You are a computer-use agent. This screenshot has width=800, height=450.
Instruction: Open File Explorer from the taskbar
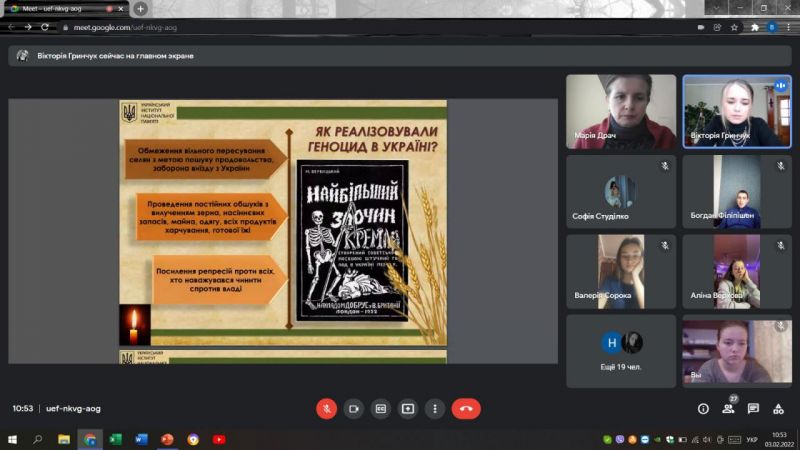coord(64,439)
